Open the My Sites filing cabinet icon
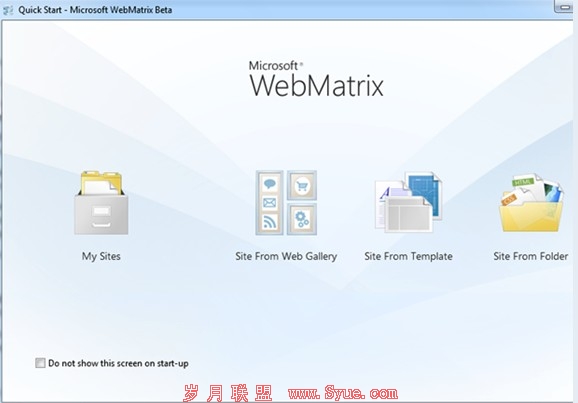Viewport: 578px width, 403px height. point(101,202)
